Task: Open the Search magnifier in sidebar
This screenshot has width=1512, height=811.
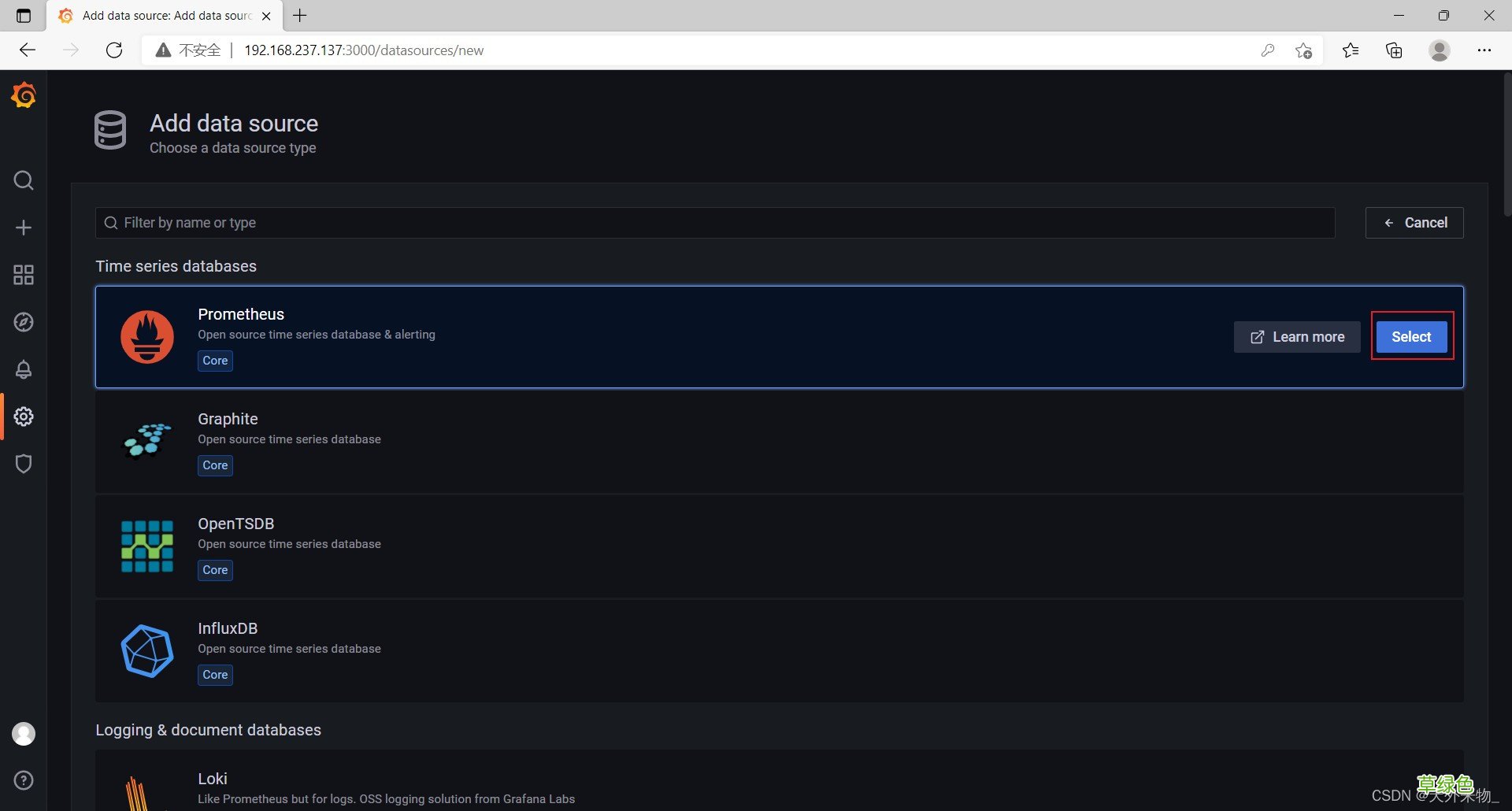Action: pos(24,180)
